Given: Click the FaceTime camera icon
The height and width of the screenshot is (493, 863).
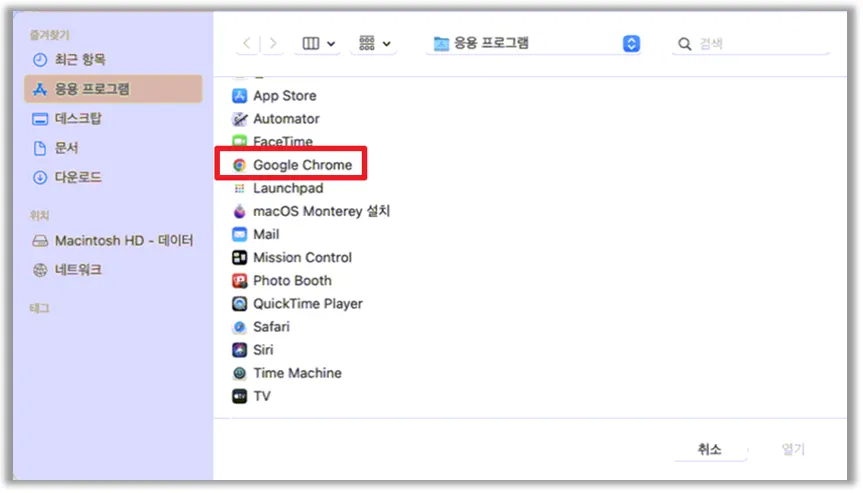Looking at the screenshot, I should pyautogui.click(x=239, y=141).
